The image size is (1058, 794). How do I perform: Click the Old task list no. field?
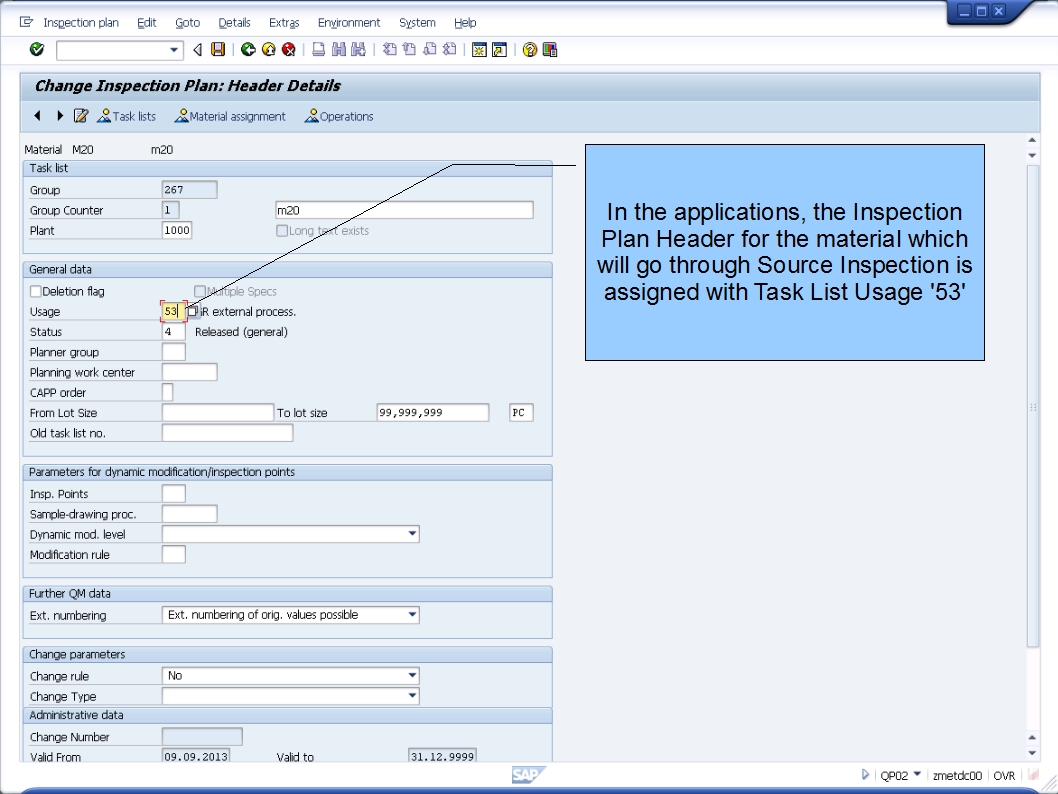pos(227,432)
